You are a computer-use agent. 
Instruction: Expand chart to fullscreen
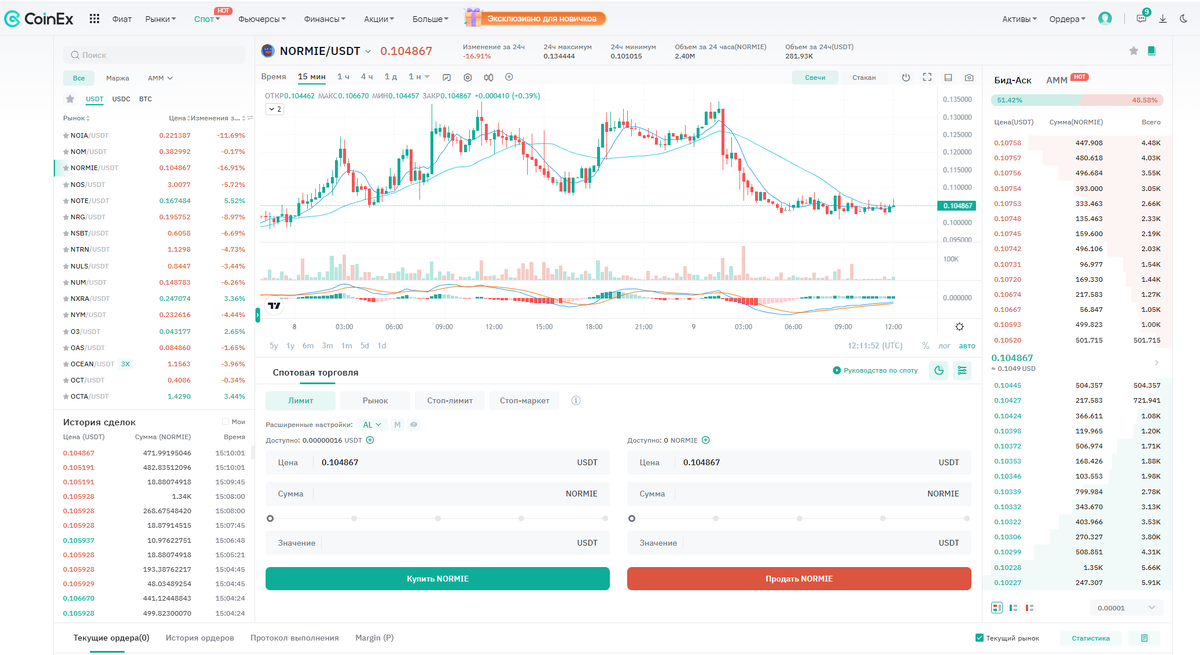pyautogui.click(x=927, y=77)
